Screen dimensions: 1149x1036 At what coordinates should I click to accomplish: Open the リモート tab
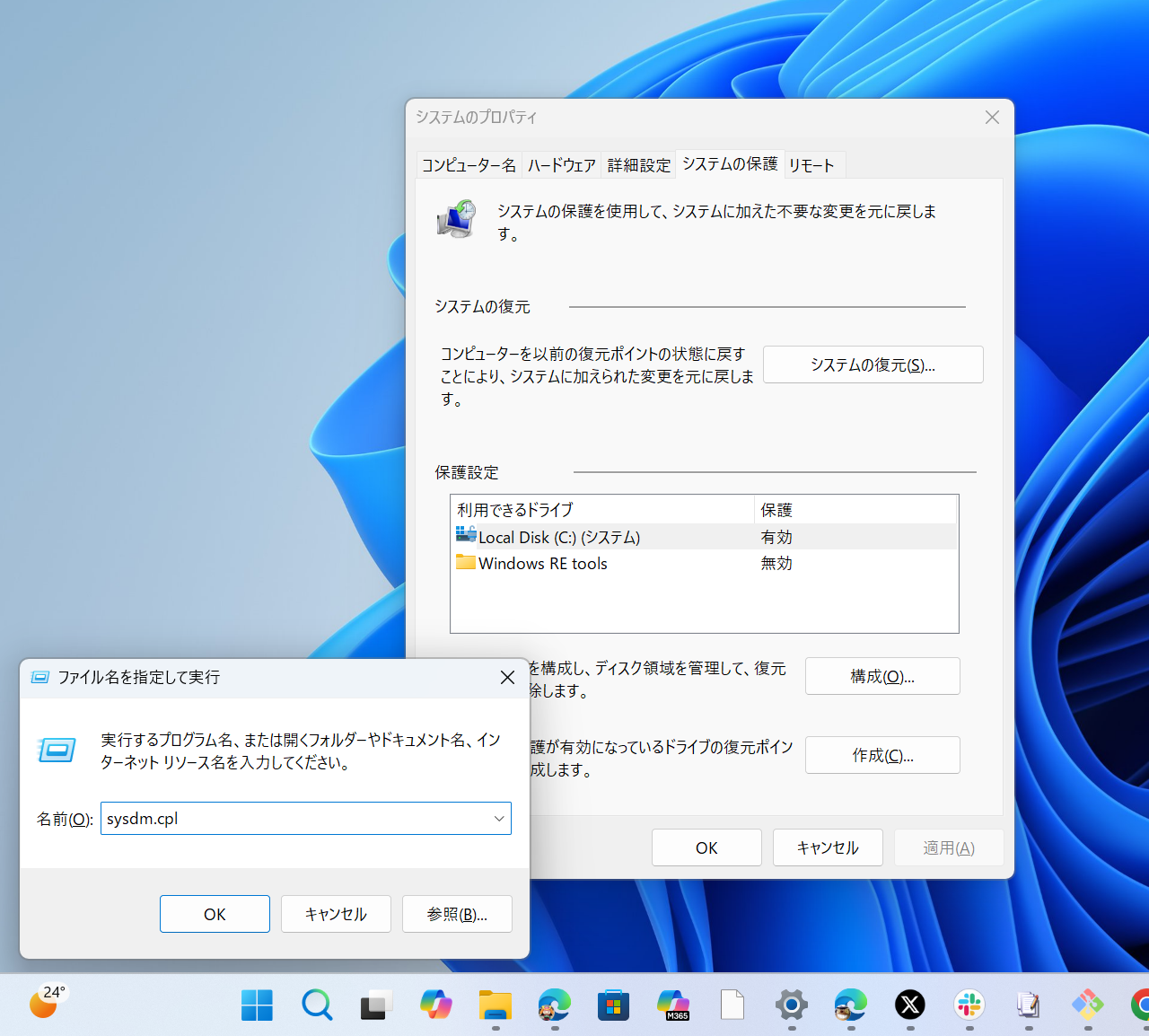812,164
